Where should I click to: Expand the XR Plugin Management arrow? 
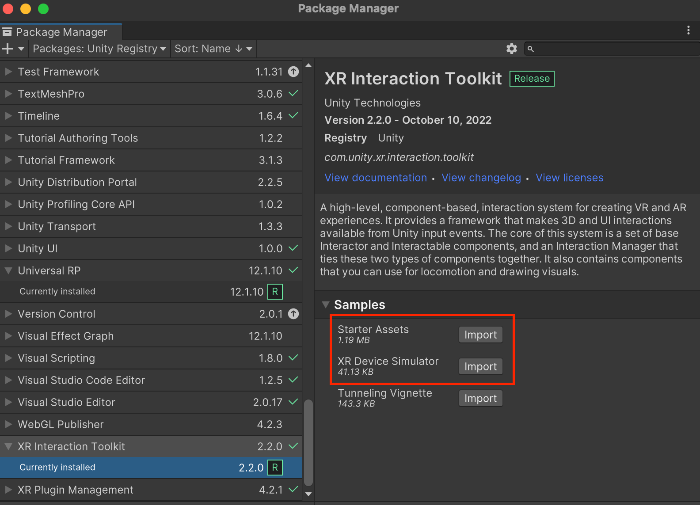8,490
